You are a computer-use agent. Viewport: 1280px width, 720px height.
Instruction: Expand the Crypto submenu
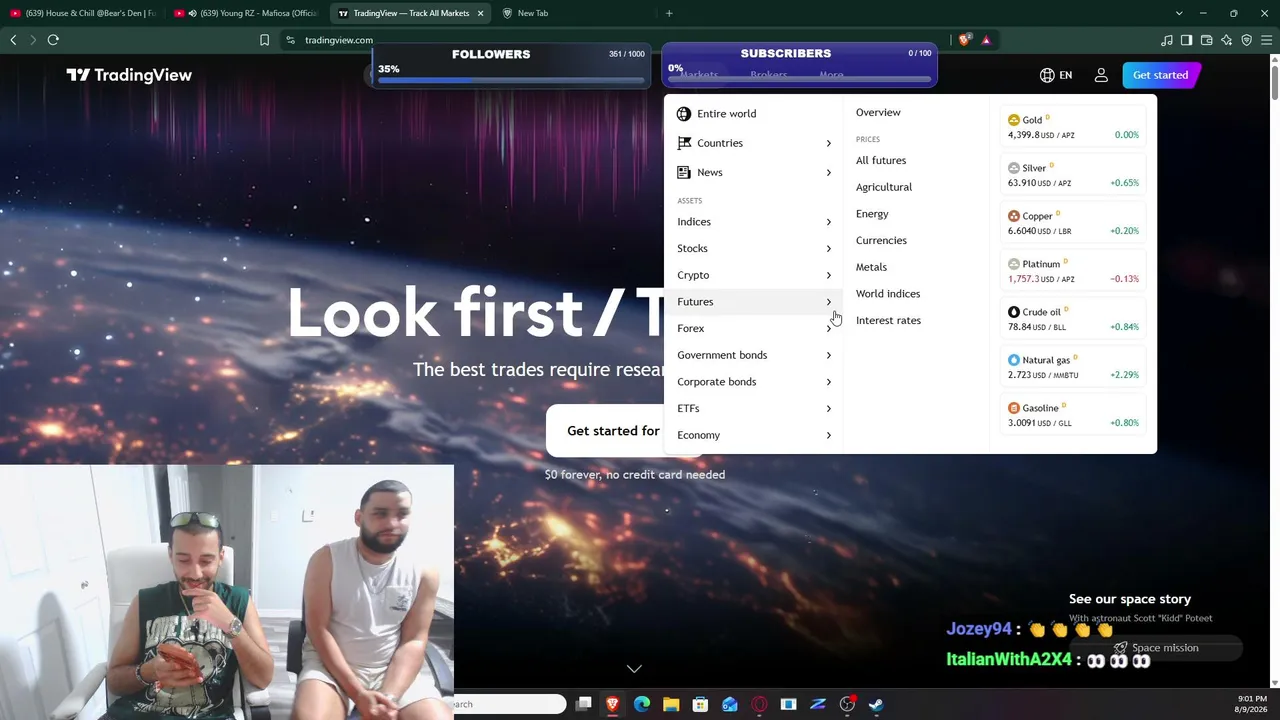tap(754, 275)
